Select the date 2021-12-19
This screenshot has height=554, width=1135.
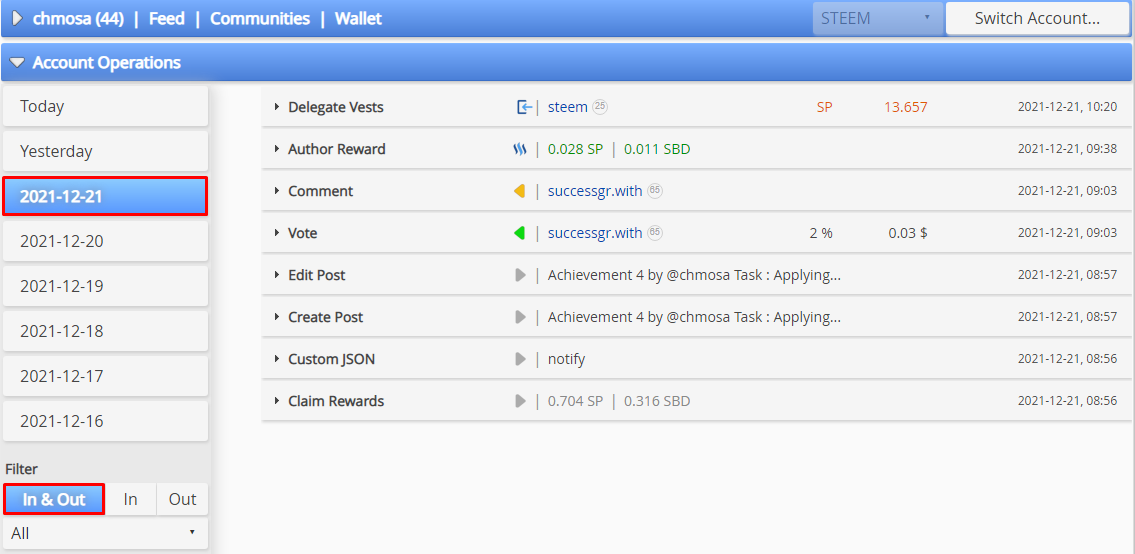coord(105,286)
